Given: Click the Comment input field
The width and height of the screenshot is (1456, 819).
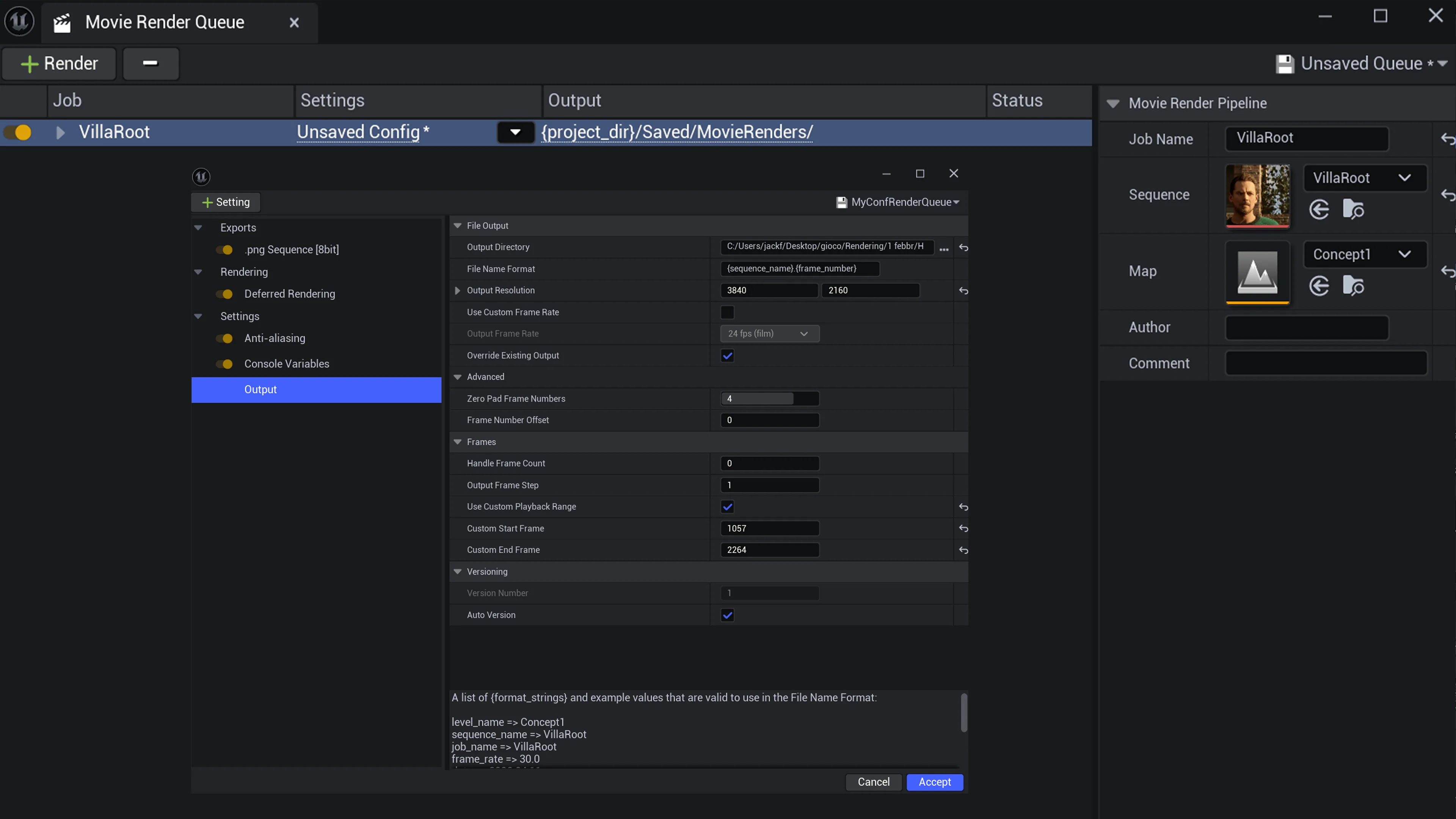Looking at the screenshot, I should tap(1326, 364).
